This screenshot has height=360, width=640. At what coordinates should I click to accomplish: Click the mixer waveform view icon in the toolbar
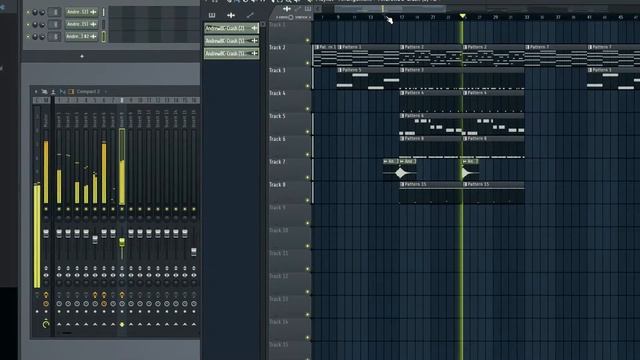click(62, 92)
